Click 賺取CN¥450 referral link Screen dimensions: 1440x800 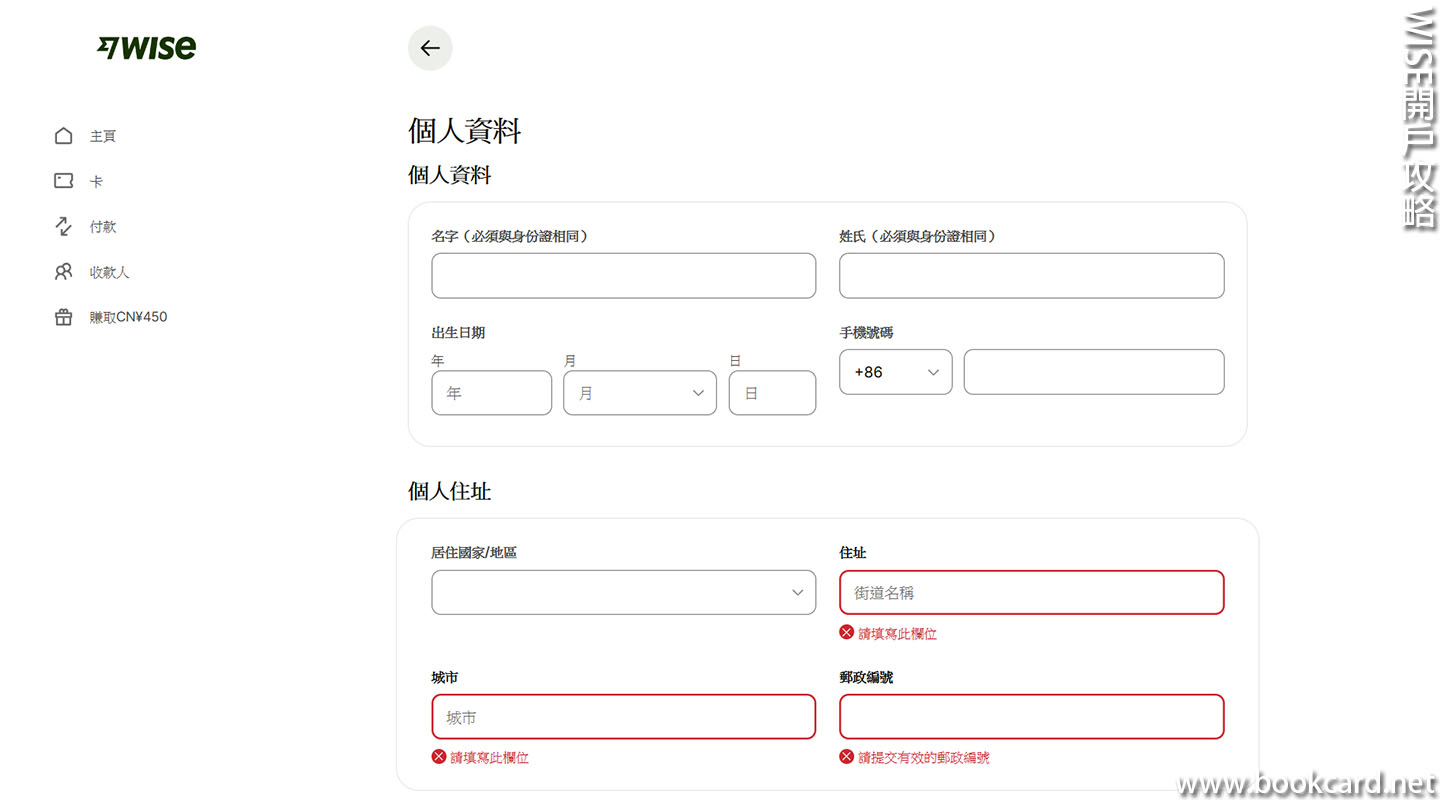click(128, 317)
